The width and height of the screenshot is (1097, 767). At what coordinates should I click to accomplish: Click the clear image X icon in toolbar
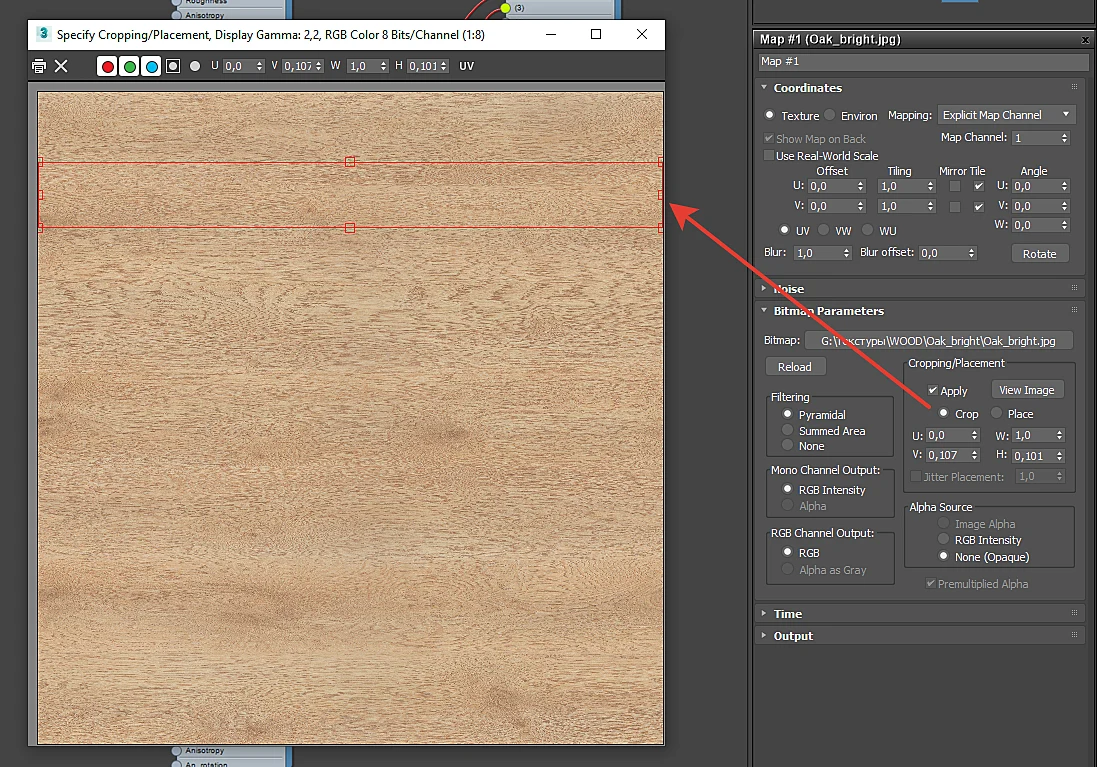62,66
